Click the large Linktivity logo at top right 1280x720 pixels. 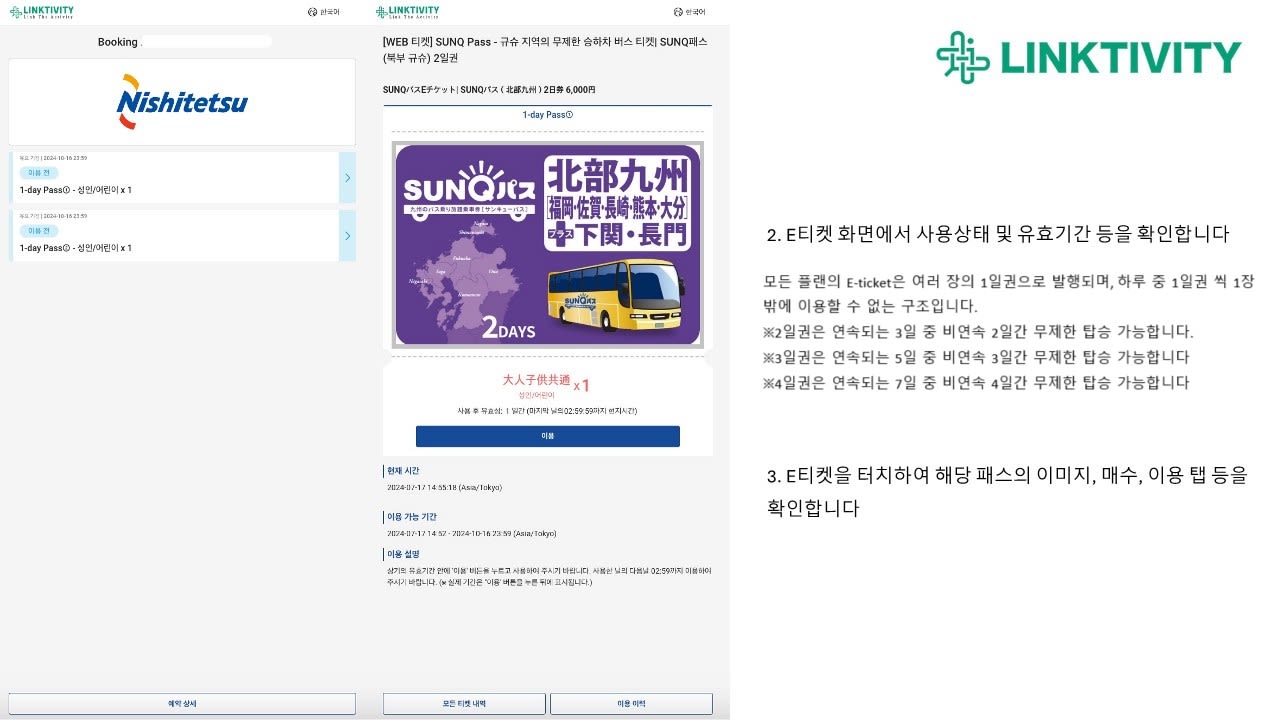[x=1088, y=57]
